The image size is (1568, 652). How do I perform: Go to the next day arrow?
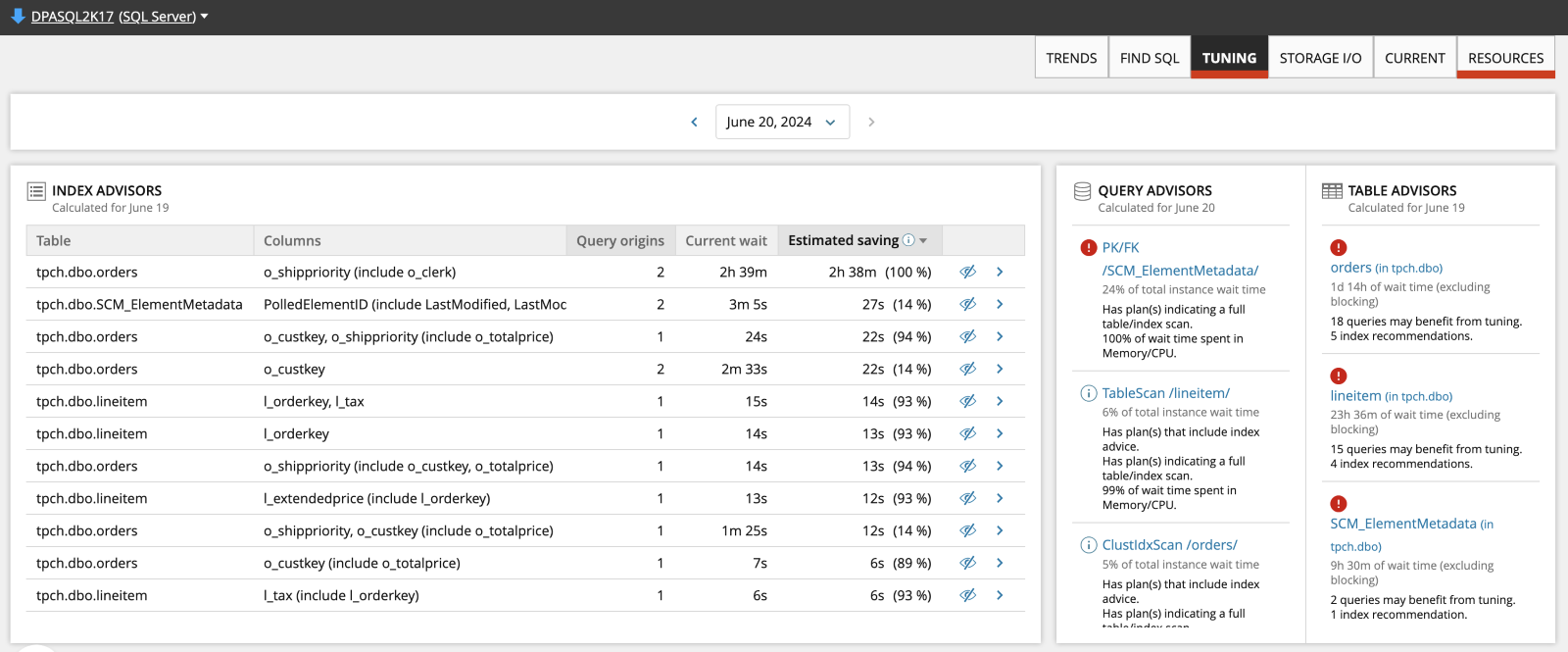(871, 122)
